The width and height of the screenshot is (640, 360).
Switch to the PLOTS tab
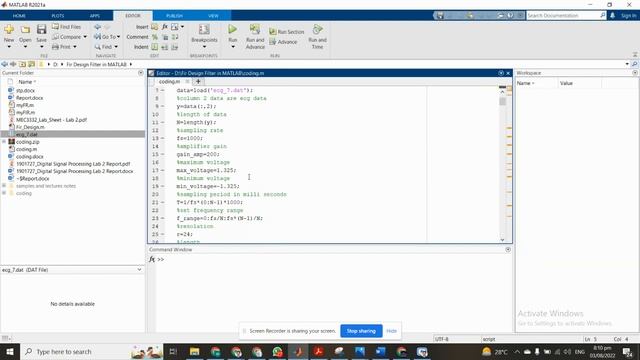pyautogui.click(x=58, y=16)
